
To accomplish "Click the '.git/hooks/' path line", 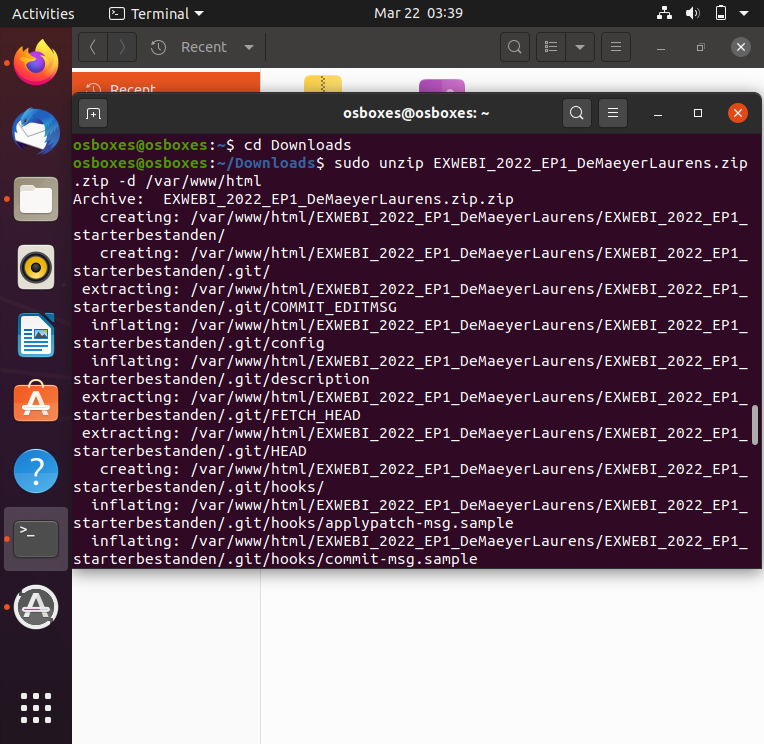I will (x=199, y=488).
